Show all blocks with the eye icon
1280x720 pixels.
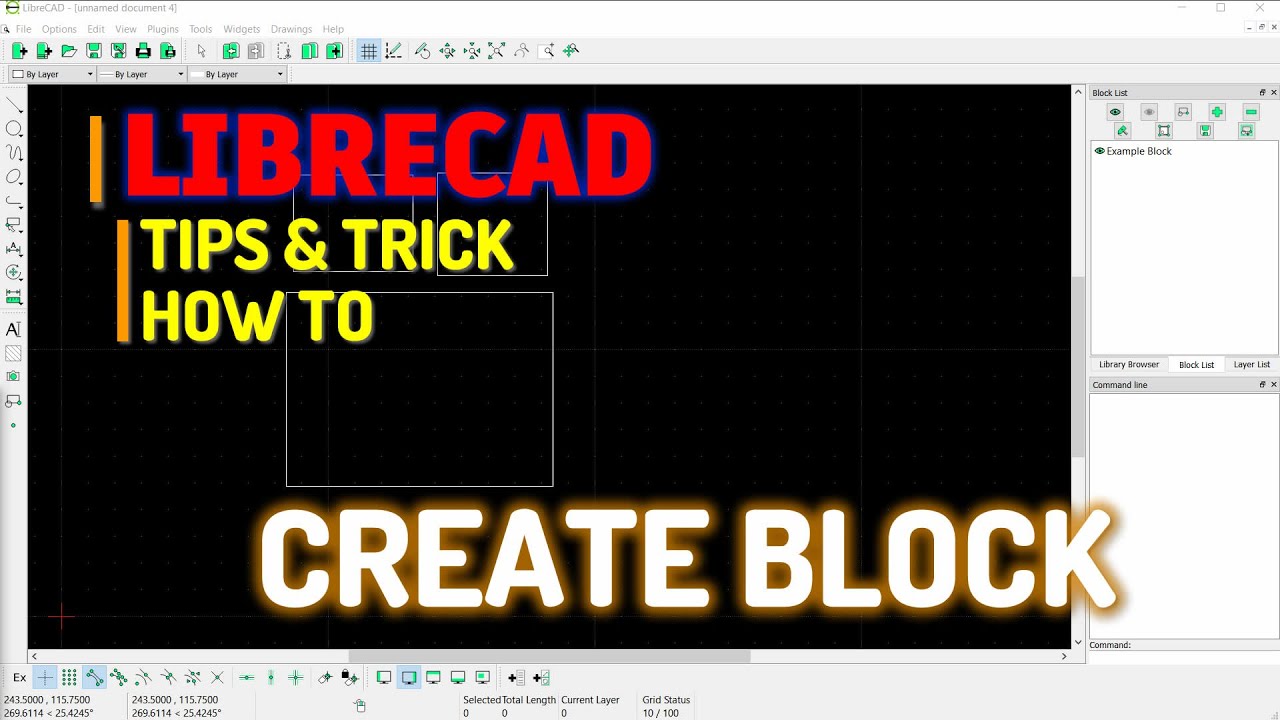[1115, 112]
